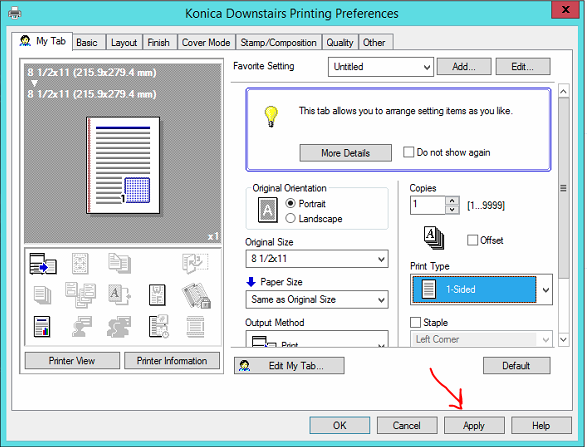Click the printer icon in title bar
This screenshot has height=447, width=587.
tap(15, 13)
